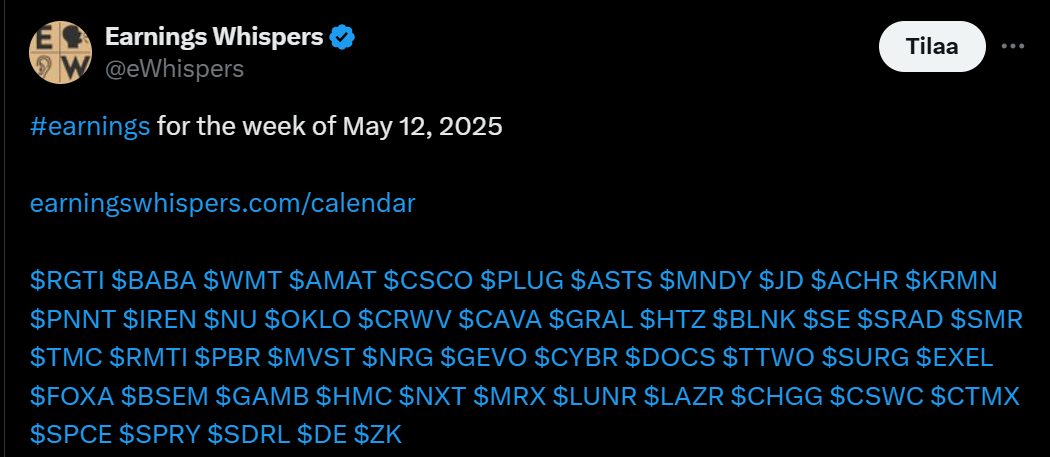This screenshot has width=1050, height=457.
Task: Open the Earnings Whispers display name
Action: (x=214, y=38)
